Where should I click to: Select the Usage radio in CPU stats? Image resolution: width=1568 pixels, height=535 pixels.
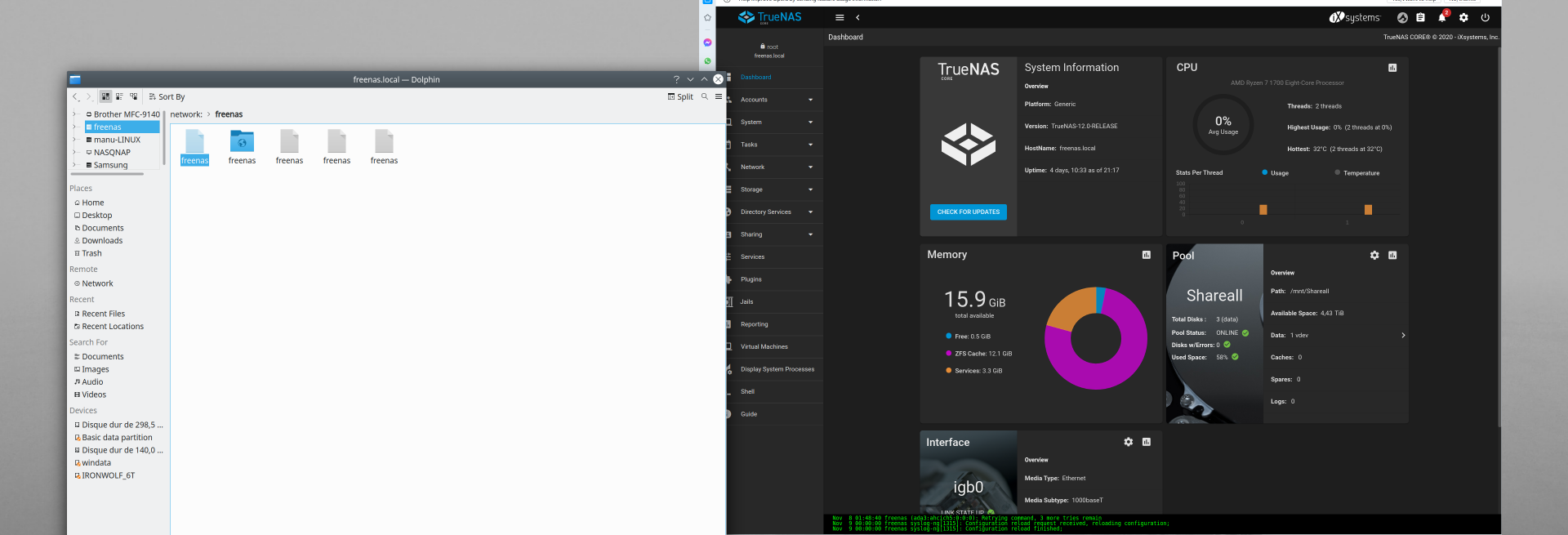click(1265, 172)
